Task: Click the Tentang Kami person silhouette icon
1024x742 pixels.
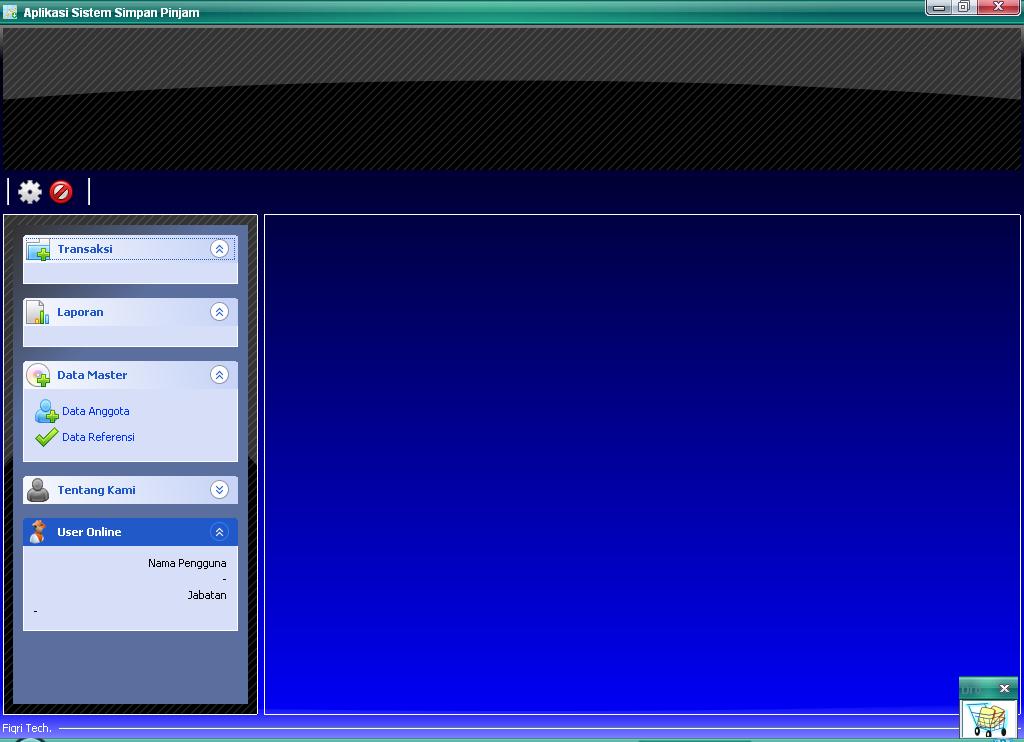Action: click(x=38, y=490)
